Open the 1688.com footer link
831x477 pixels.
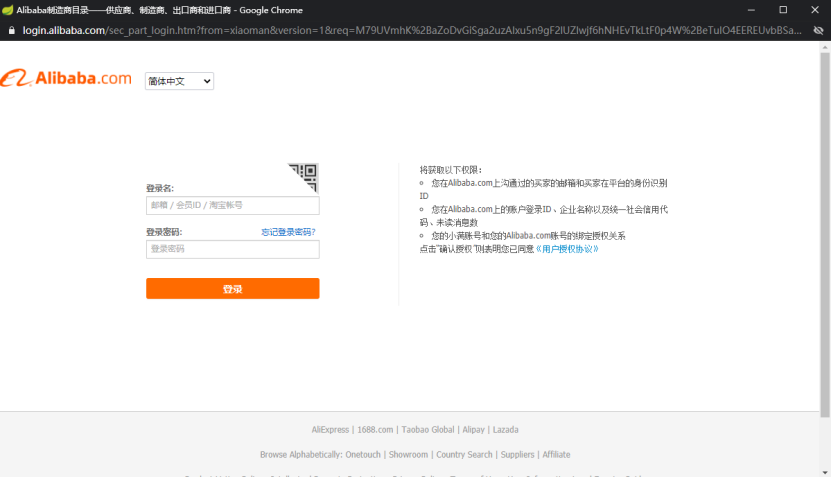pyautogui.click(x=375, y=429)
